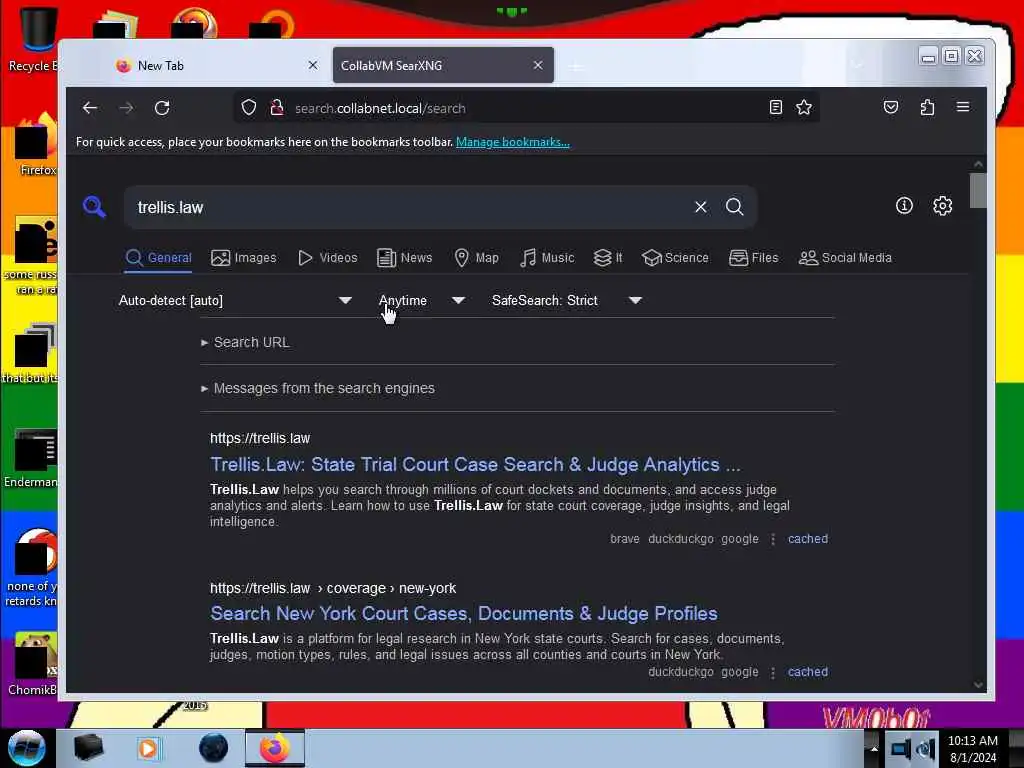Select the Map search category
This screenshot has width=1024, height=768.
pyautogui.click(x=477, y=258)
